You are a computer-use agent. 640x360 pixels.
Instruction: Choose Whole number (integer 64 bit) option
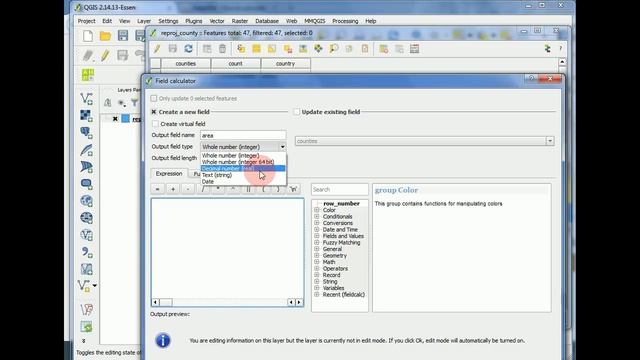(243, 162)
